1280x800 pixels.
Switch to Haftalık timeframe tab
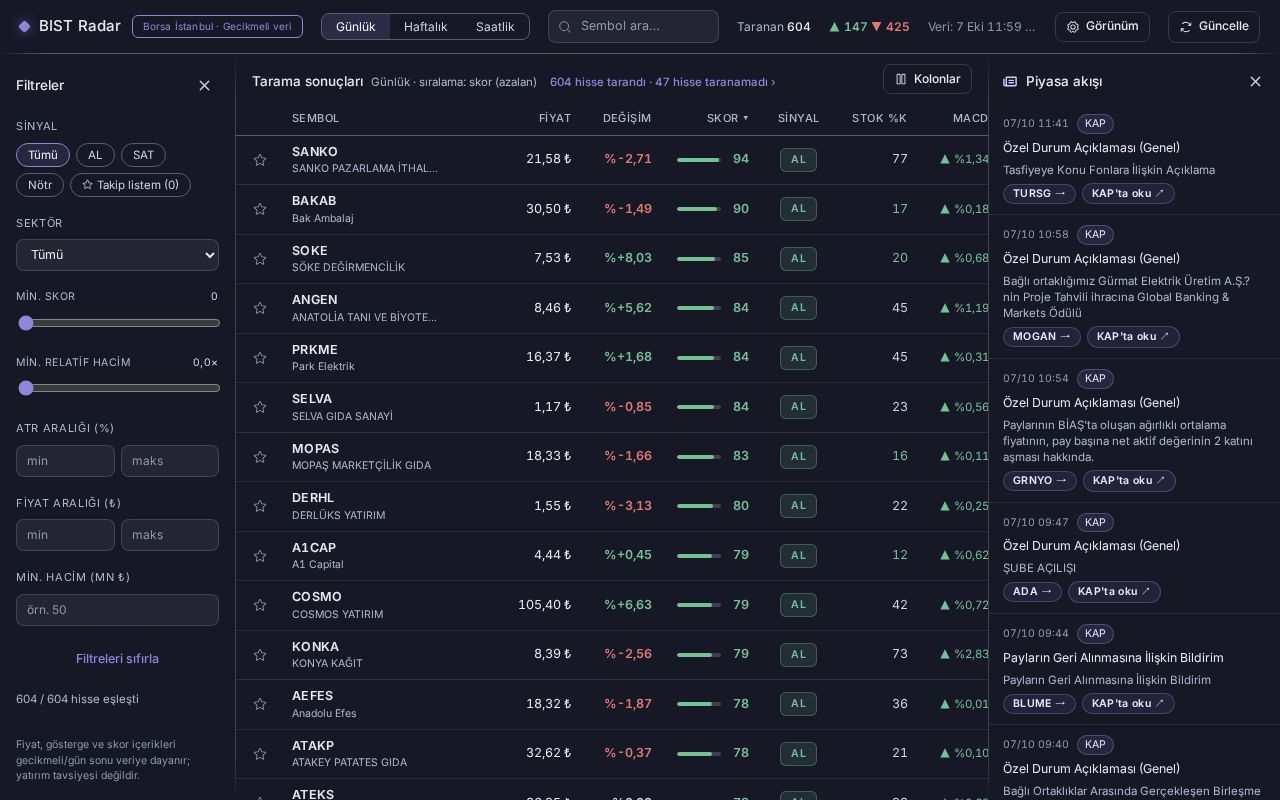click(x=426, y=27)
